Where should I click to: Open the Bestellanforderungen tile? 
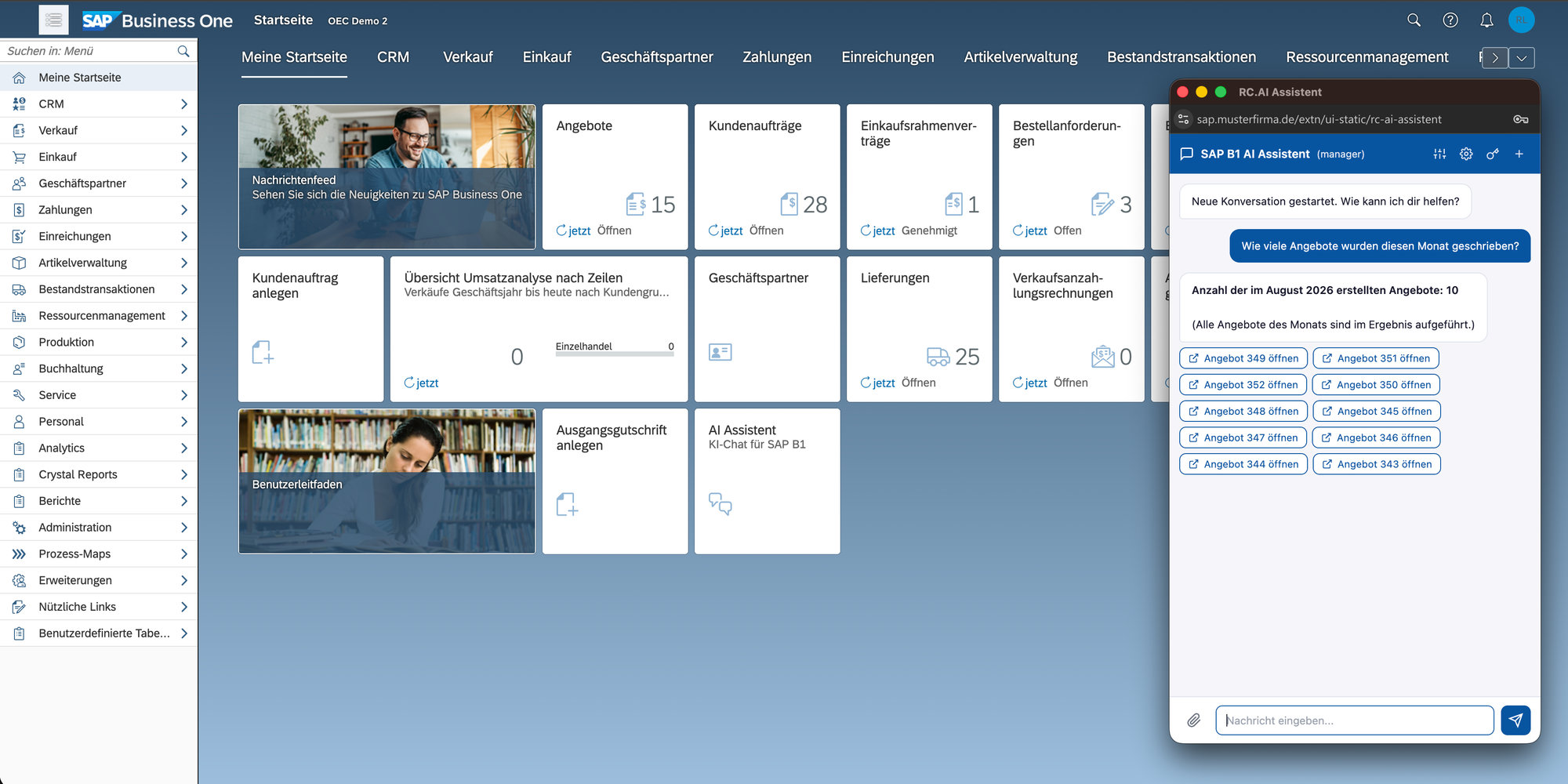point(1072,177)
